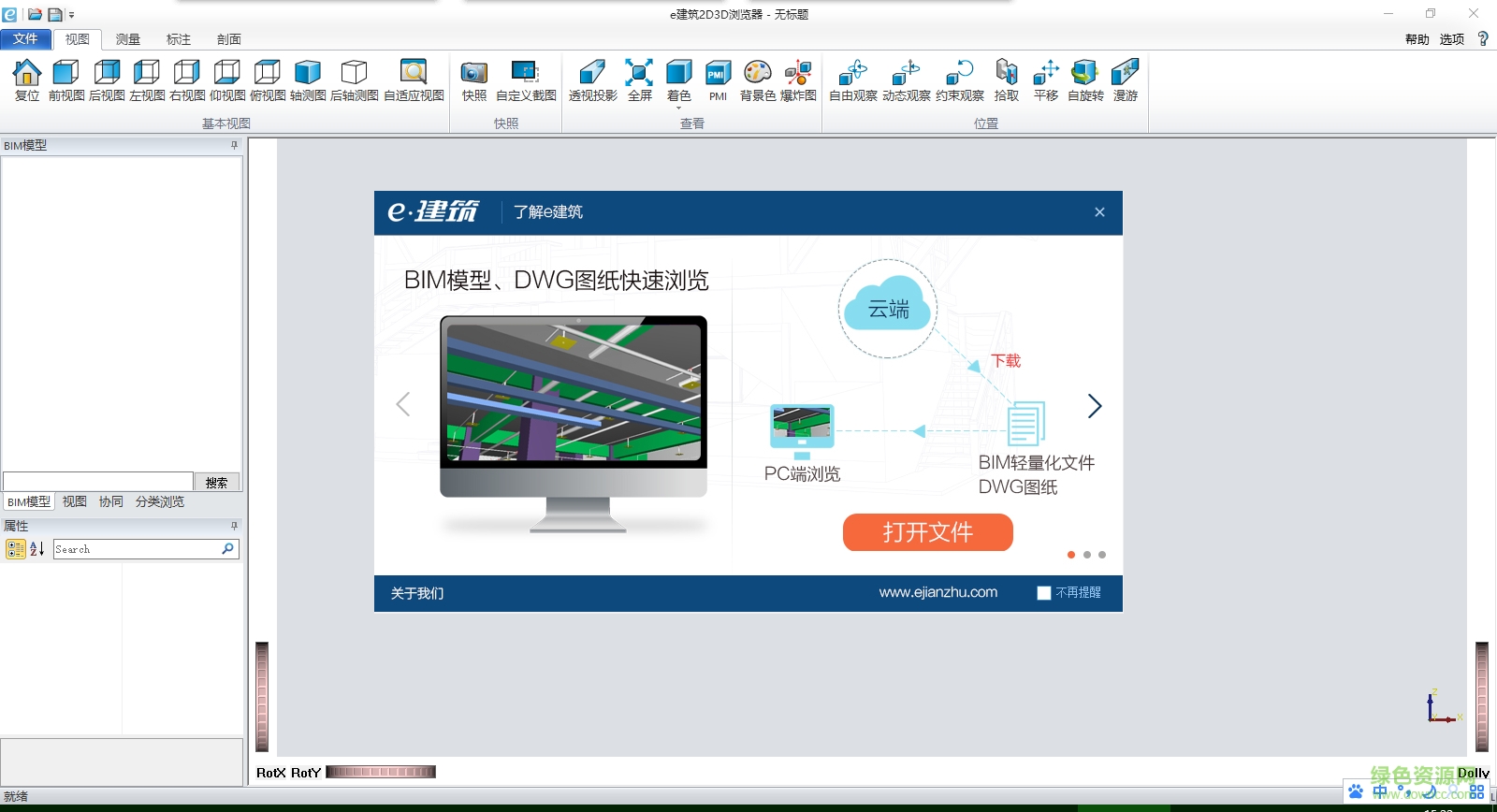Select the second carousel dot

(1087, 555)
